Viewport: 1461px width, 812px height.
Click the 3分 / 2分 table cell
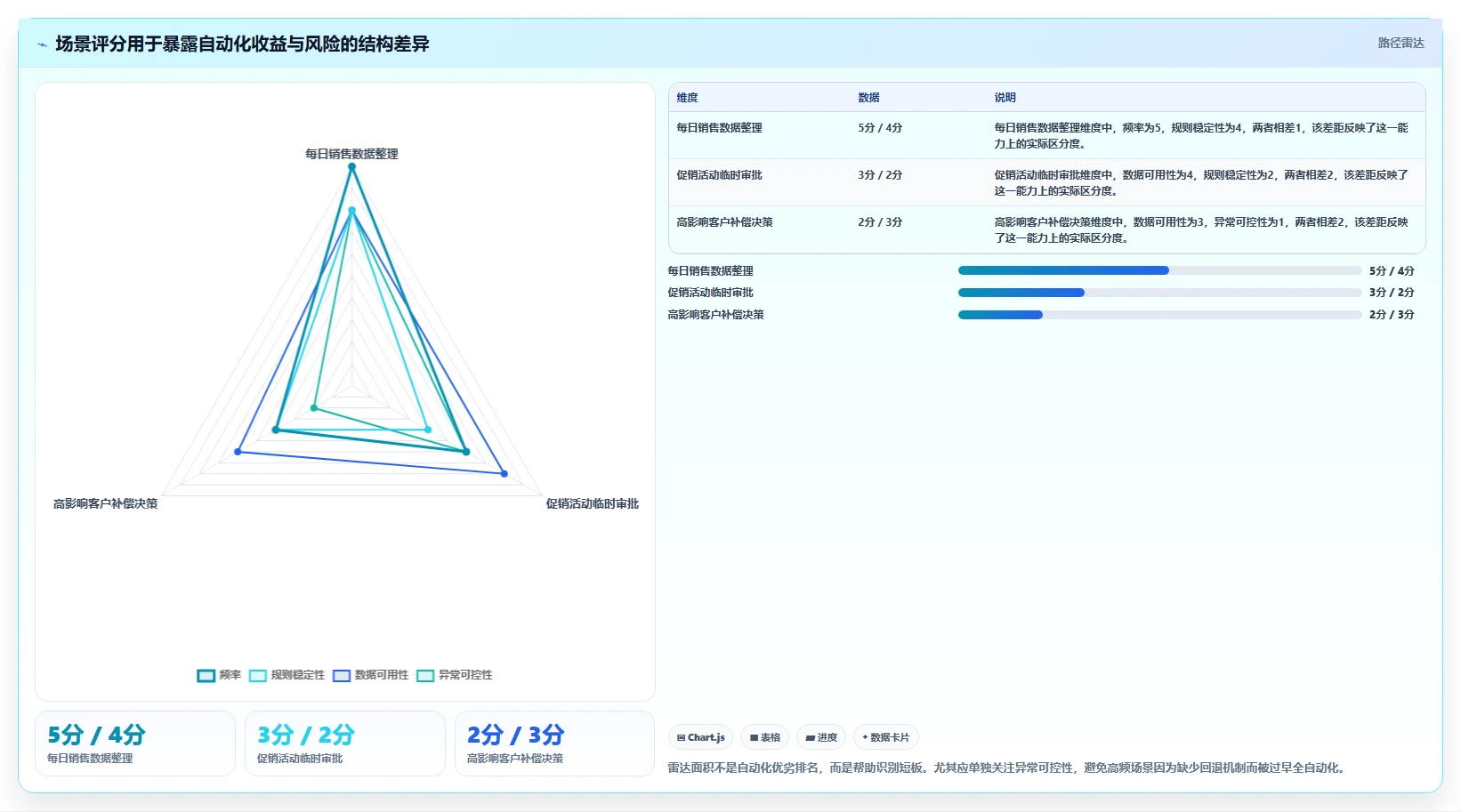(x=880, y=175)
